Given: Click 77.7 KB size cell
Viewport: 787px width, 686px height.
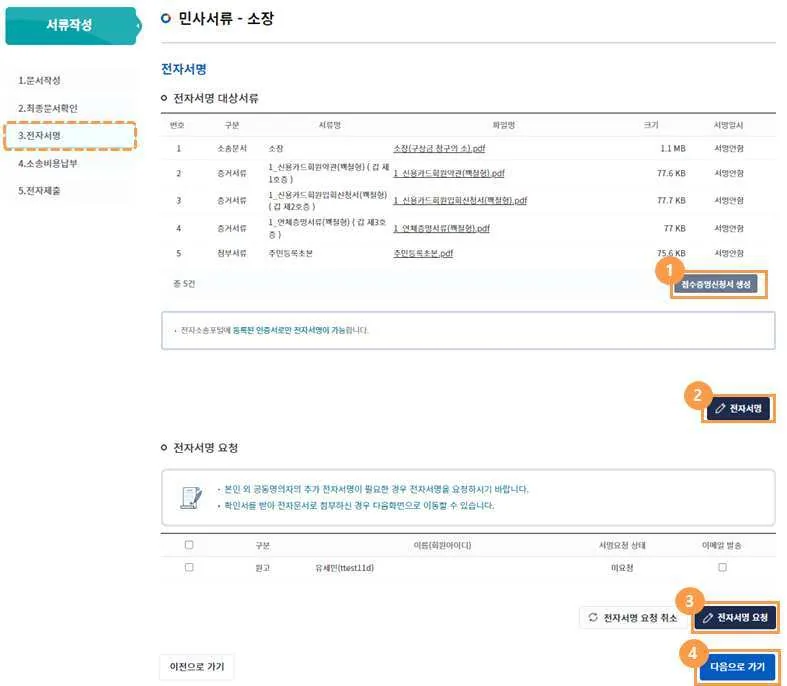Looking at the screenshot, I should 671,200.
